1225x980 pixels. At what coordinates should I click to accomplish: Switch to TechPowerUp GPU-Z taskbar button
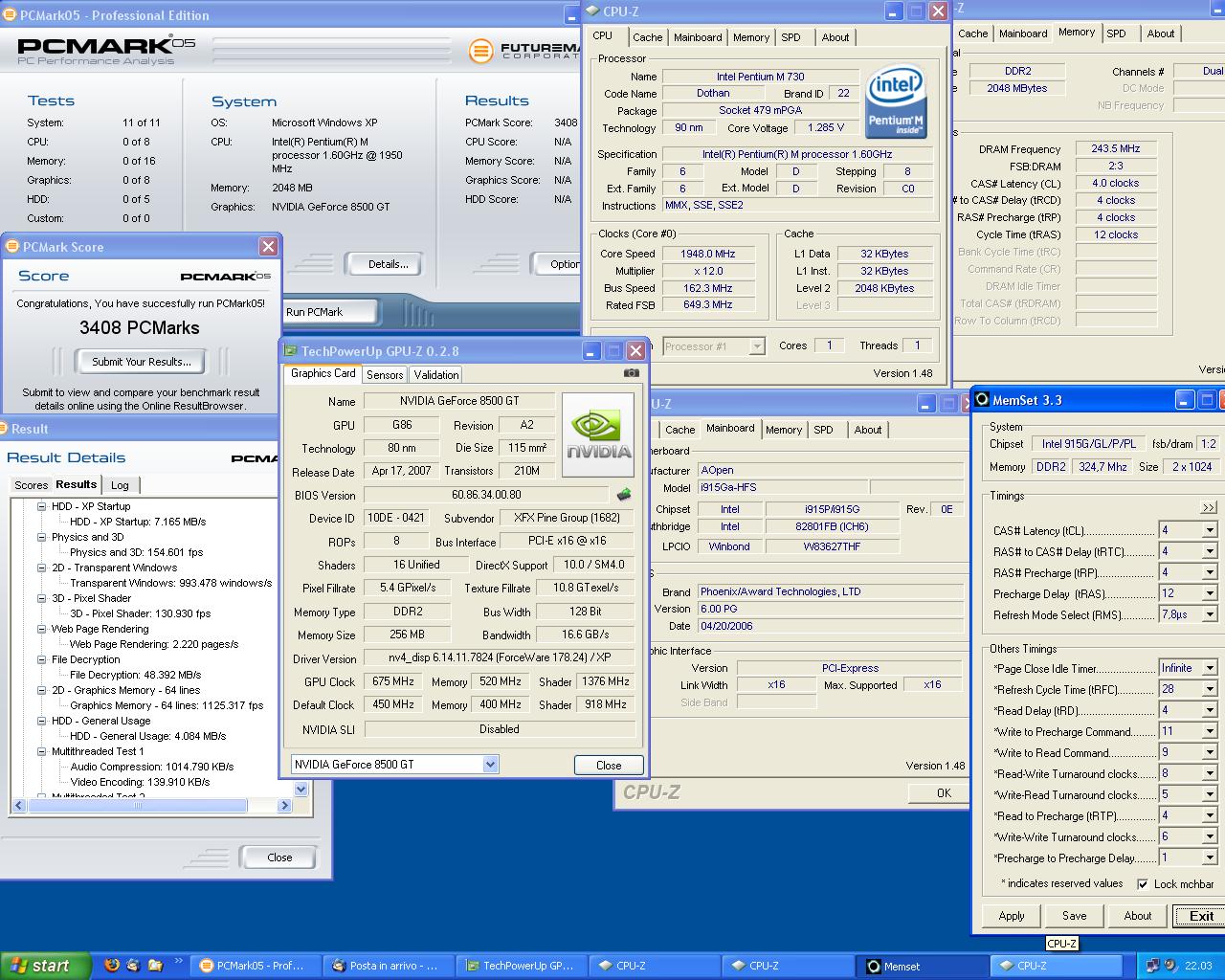tap(523, 967)
